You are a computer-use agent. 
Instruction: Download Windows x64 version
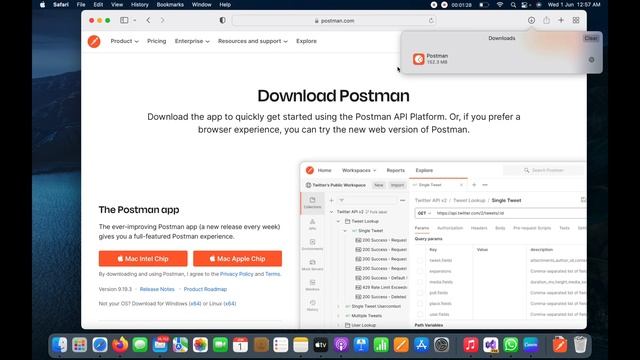(x=195, y=304)
